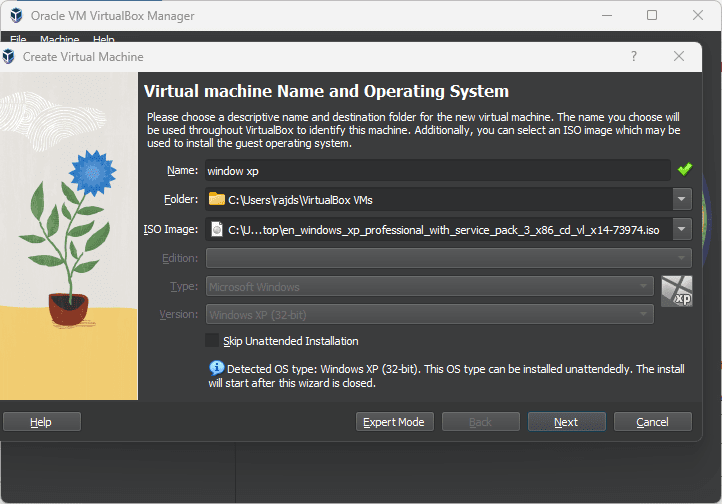Open the File menu
This screenshot has height=504, width=722.
pos(18,40)
